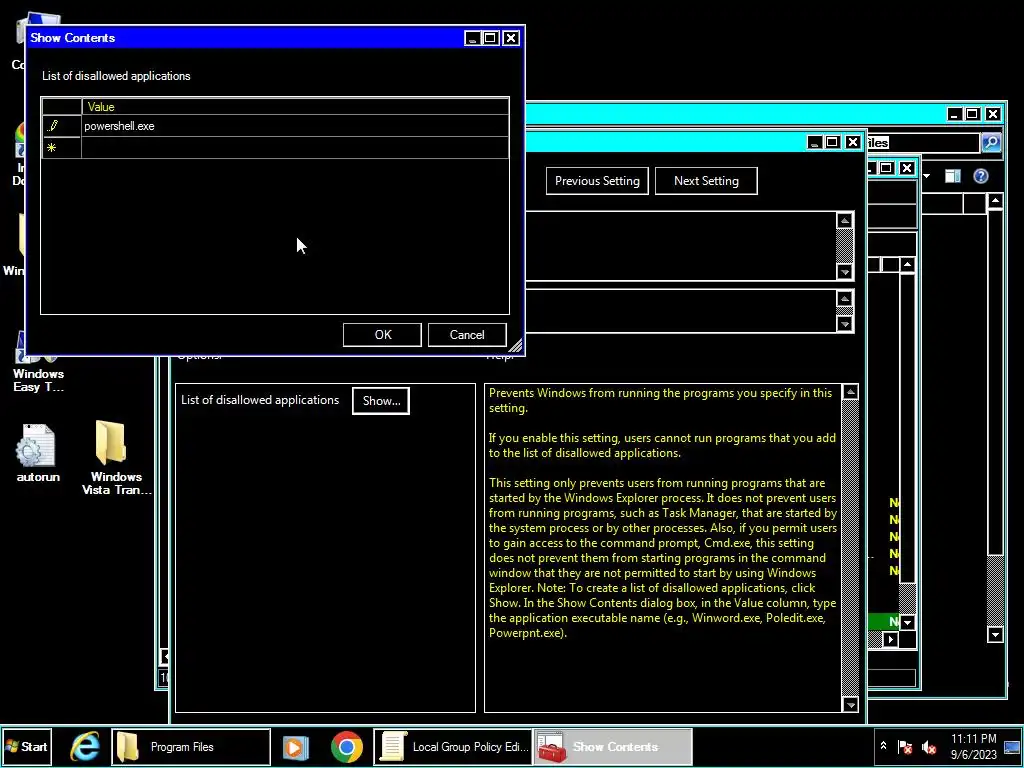Go to the Previous Setting
Viewport: 1024px width, 768px height.
click(x=597, y=181)
